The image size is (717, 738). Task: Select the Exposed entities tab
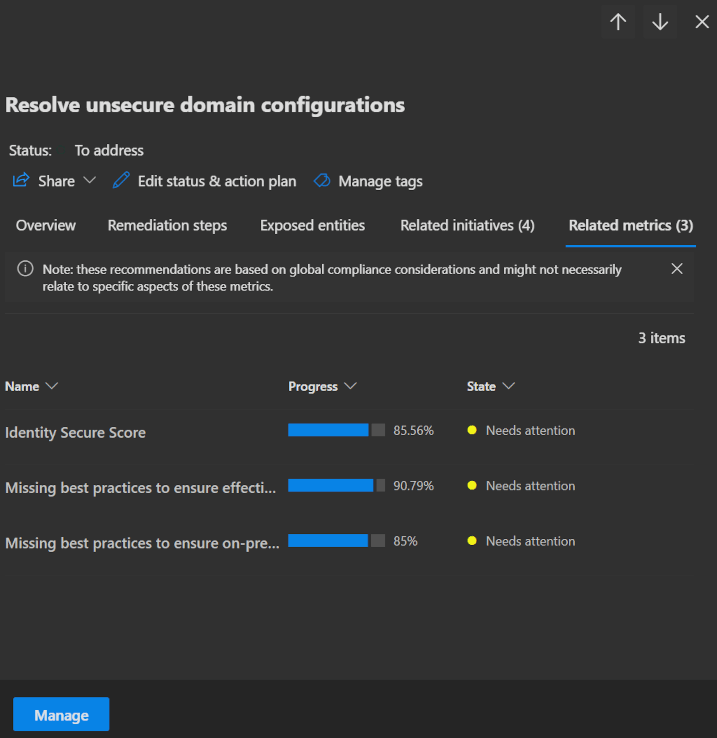312,226
